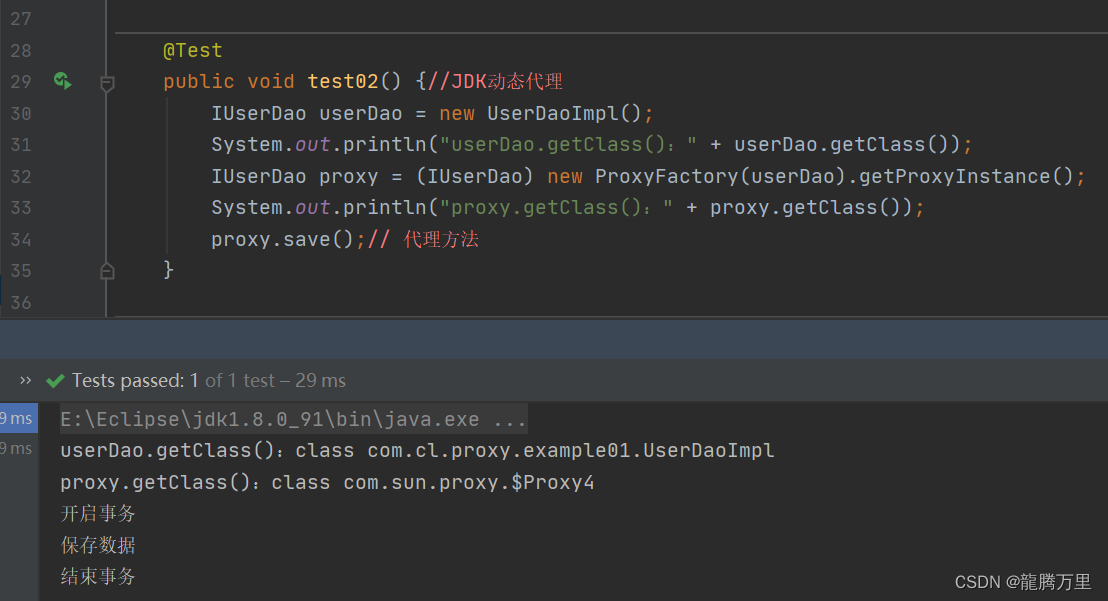The image size is (1108, 601).
Task: Select the first test result timing row
Action: click(x=18, y=418)
